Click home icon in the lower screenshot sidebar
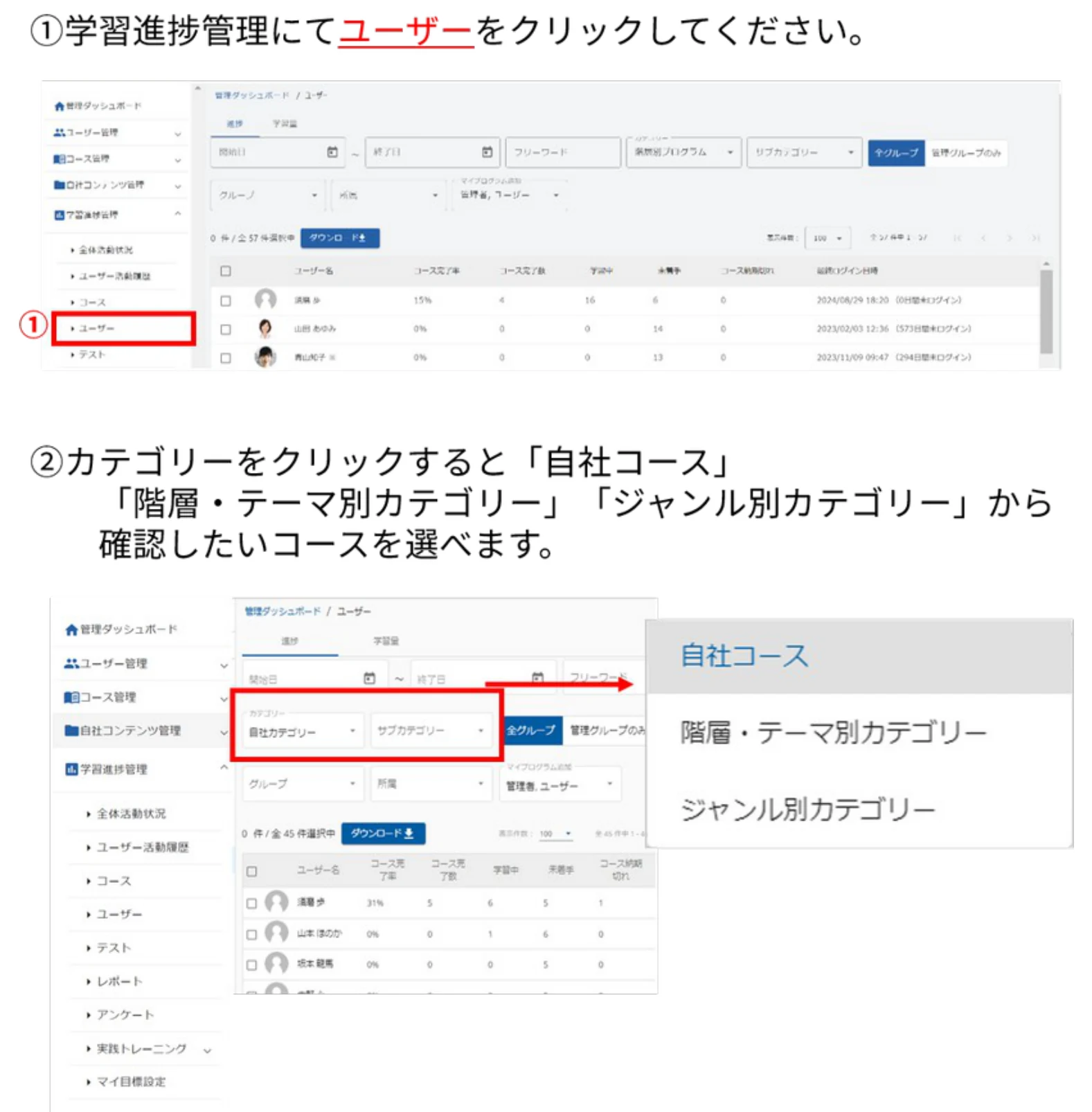Screen dimensions: 1092x1112 [71, 629]
